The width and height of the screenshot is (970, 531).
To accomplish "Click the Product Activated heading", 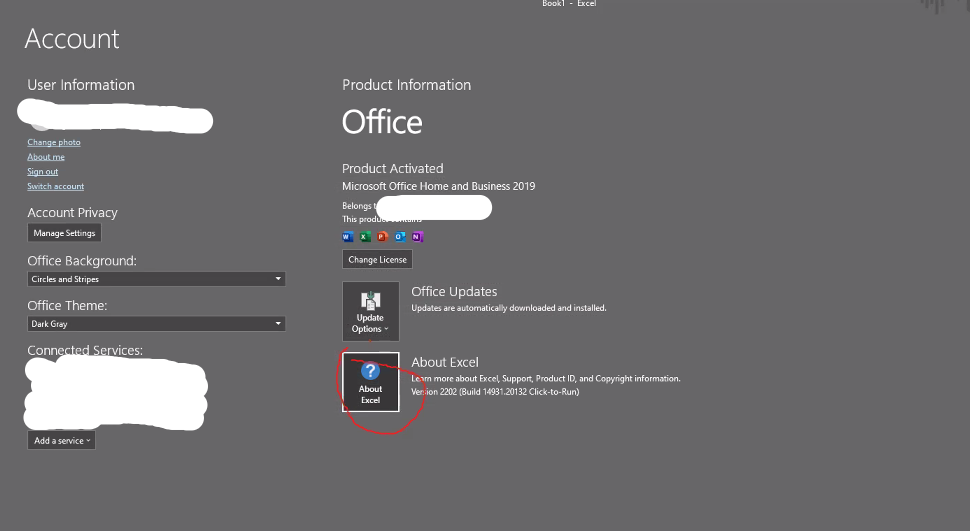I will (393, 168).
